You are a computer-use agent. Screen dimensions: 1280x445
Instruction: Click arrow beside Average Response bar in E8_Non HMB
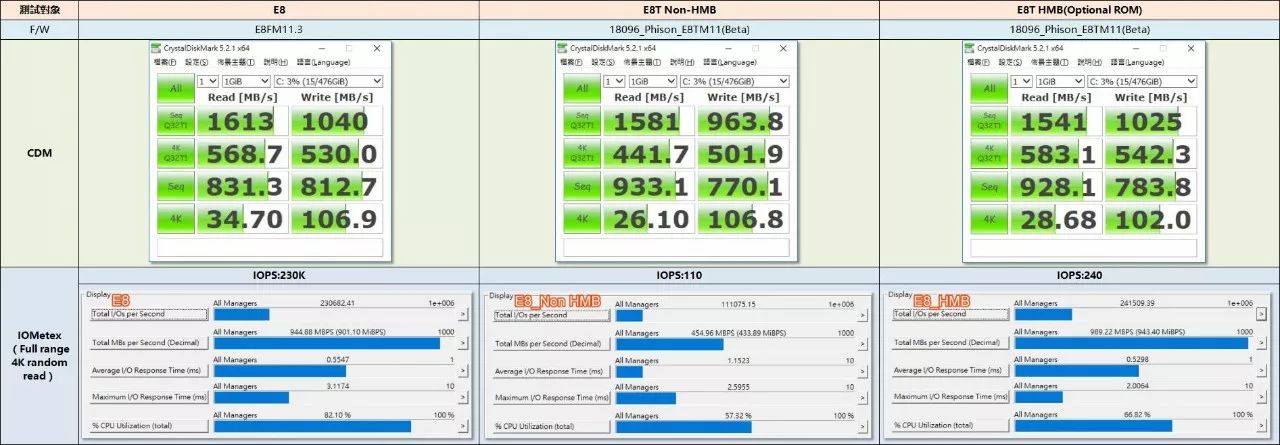point(863,372)
